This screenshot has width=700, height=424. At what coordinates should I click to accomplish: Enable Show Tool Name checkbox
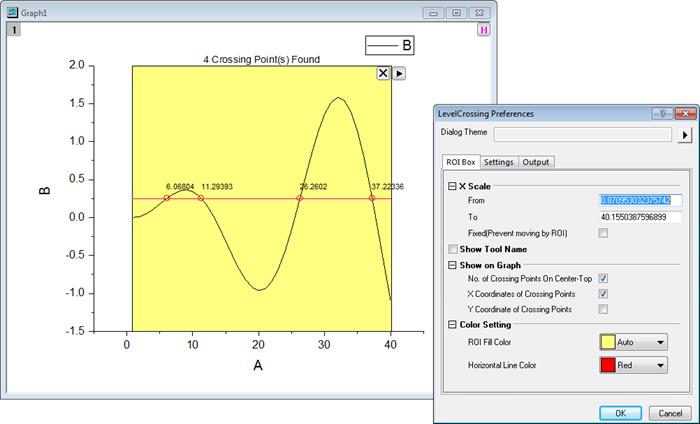[453, 249]
